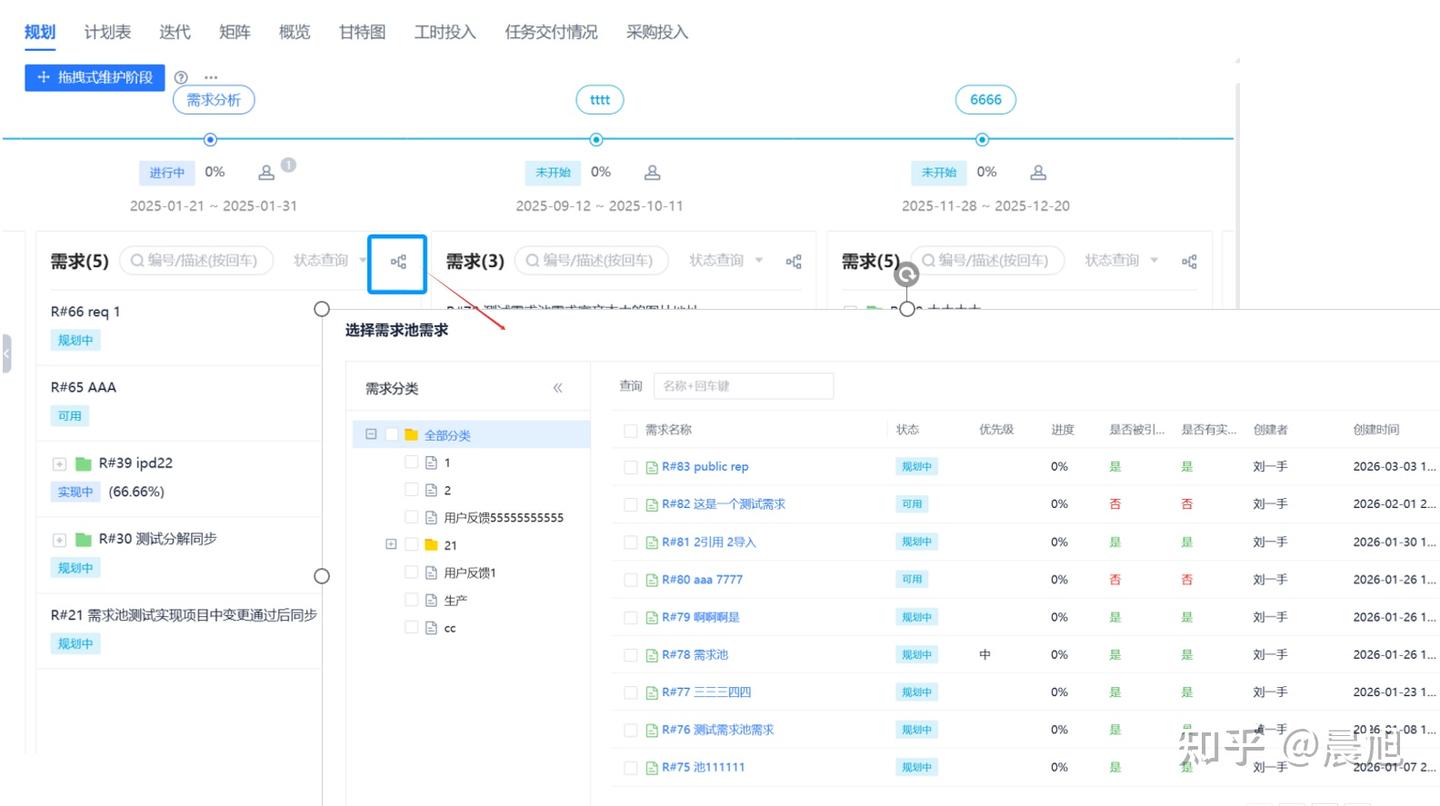1440x806 pixels.
Task: Check the box for R#79 啊啊啊是
Action: [630, 617]
